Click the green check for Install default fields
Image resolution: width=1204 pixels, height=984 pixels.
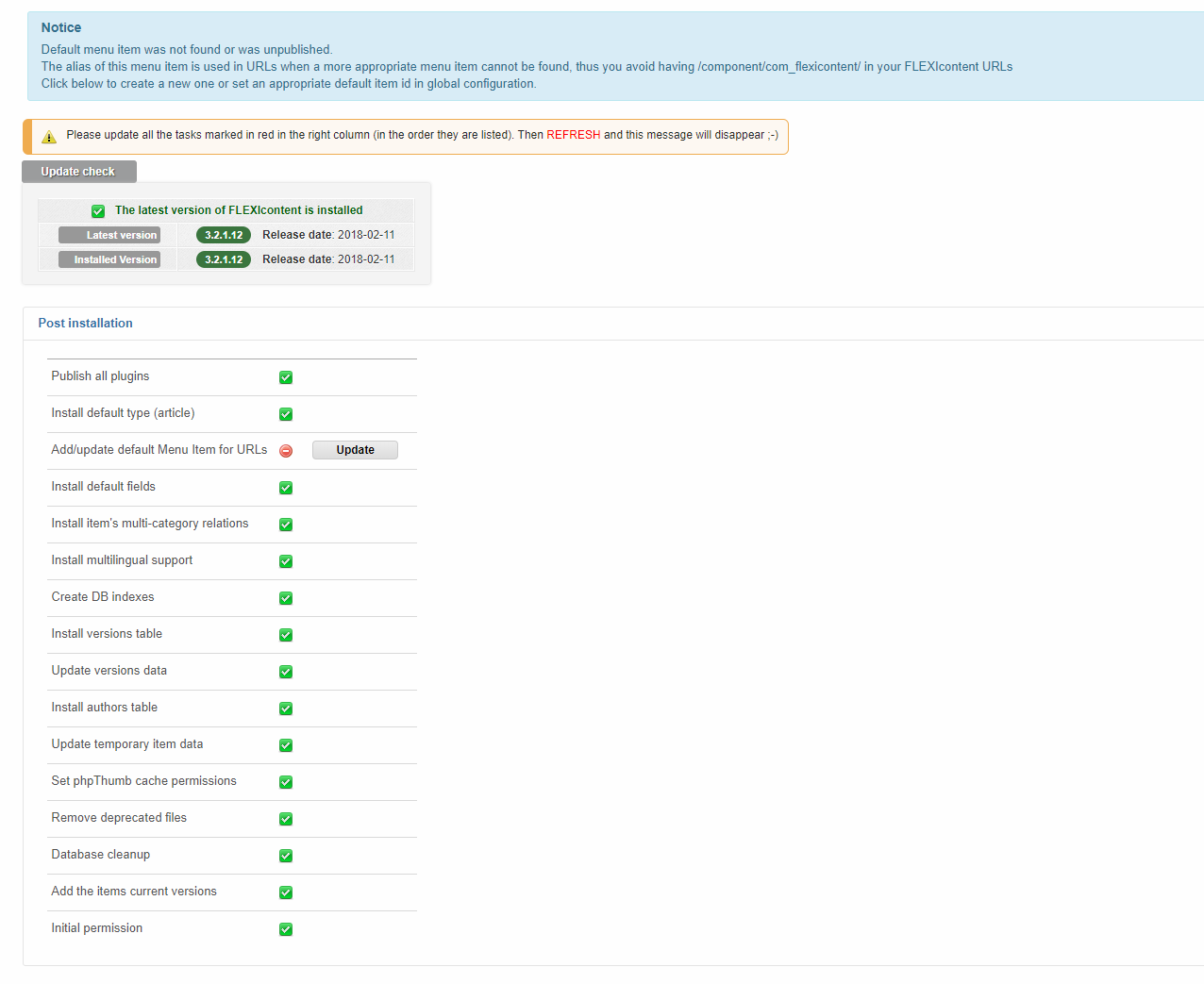point(286,488)
